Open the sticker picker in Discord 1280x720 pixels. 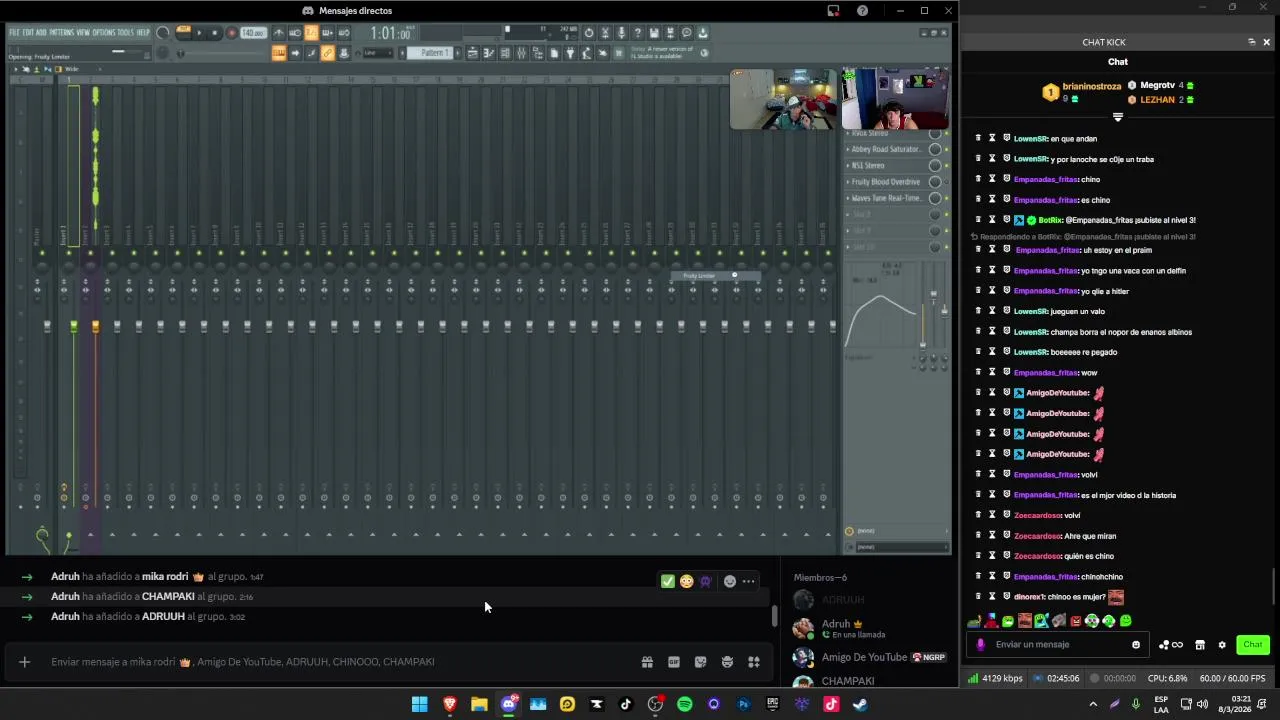coord(700,662)
